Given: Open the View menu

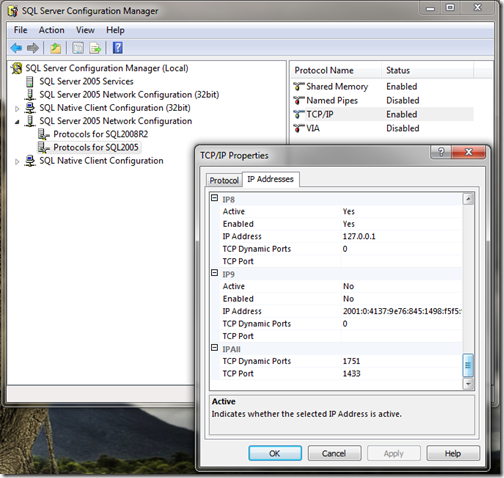Looking at the screenshot, I should pos(85,30).
